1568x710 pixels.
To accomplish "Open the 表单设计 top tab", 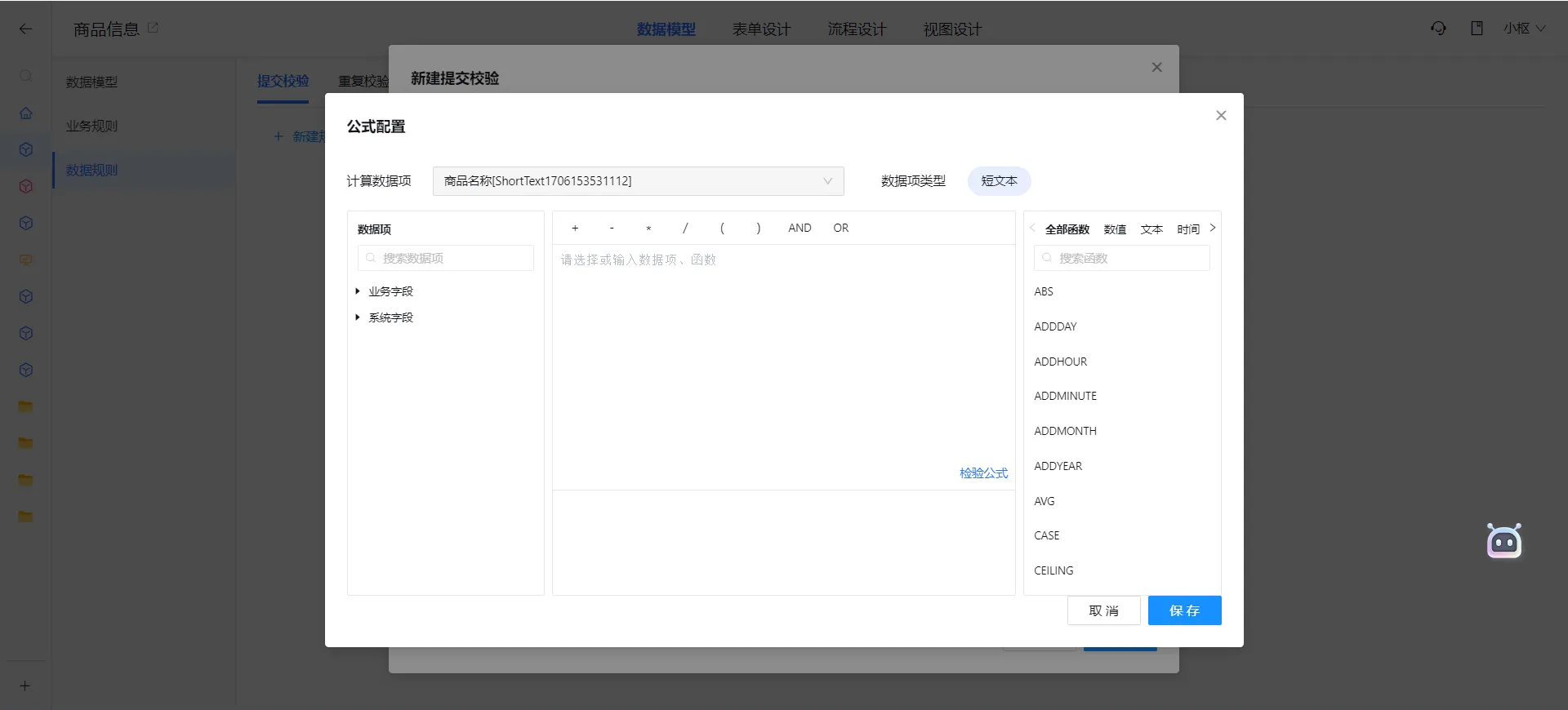I will (761, 29).
